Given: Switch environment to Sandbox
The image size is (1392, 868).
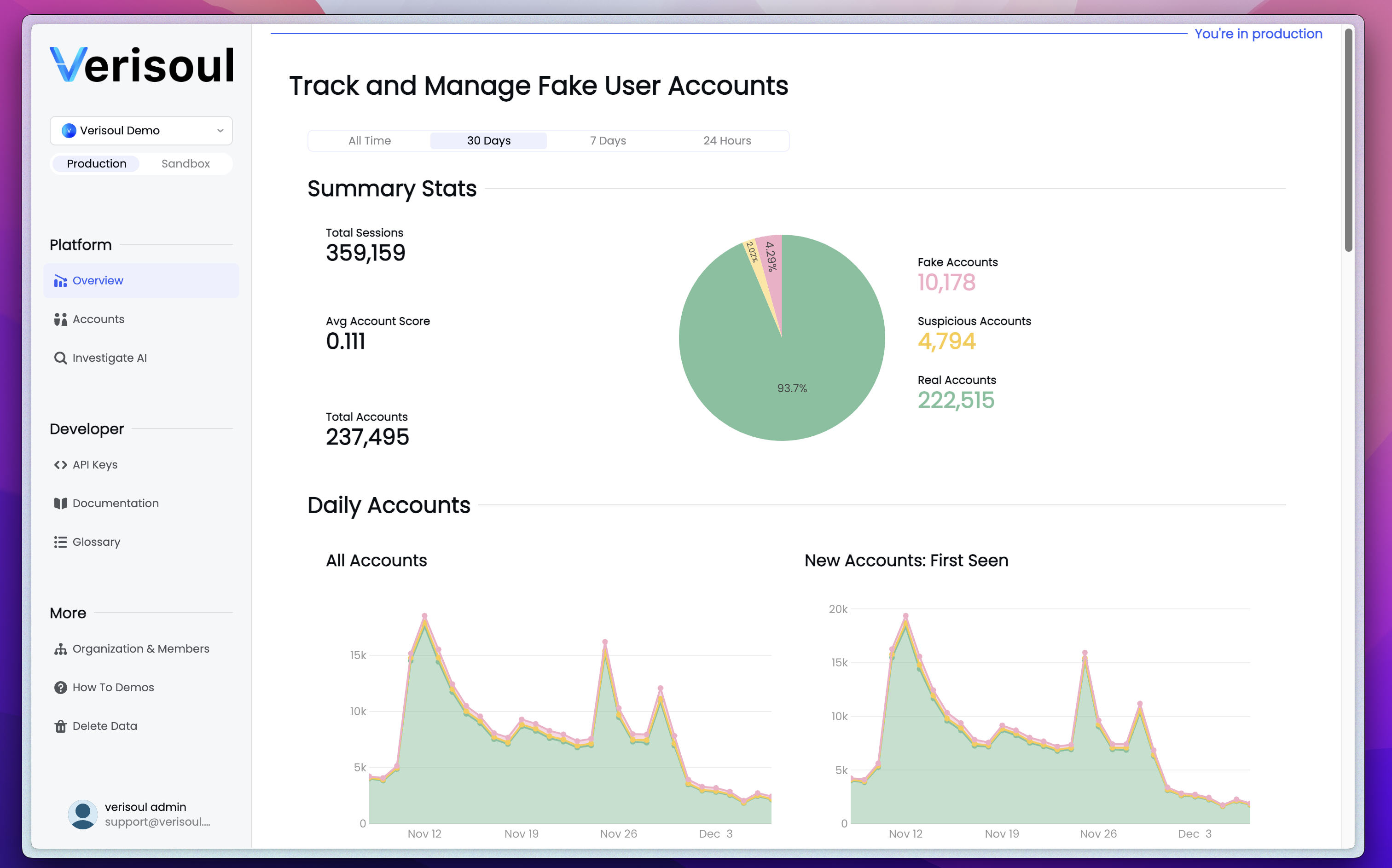Looking at the screenshot, I should coord(185,163).
